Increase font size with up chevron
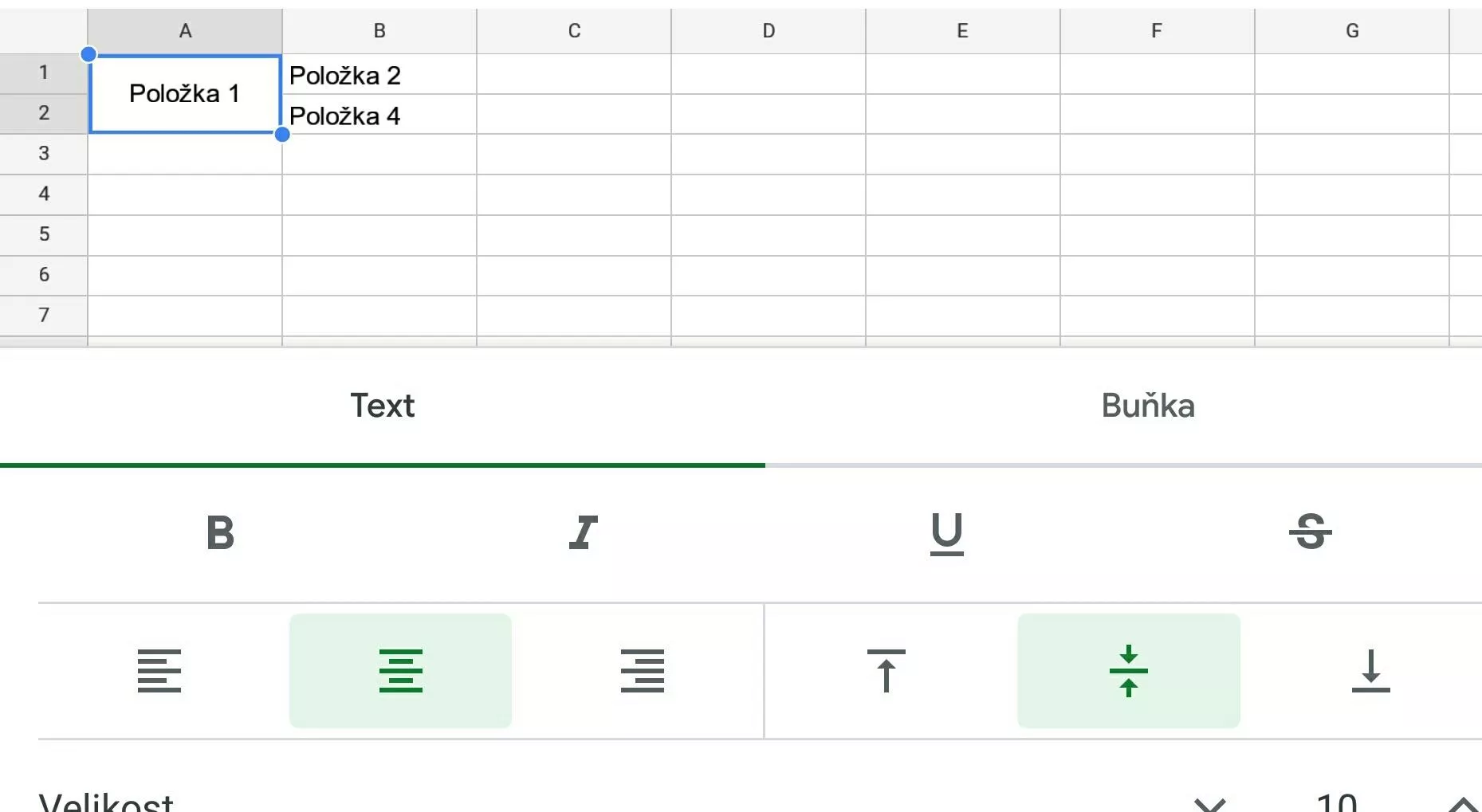 1464,803
